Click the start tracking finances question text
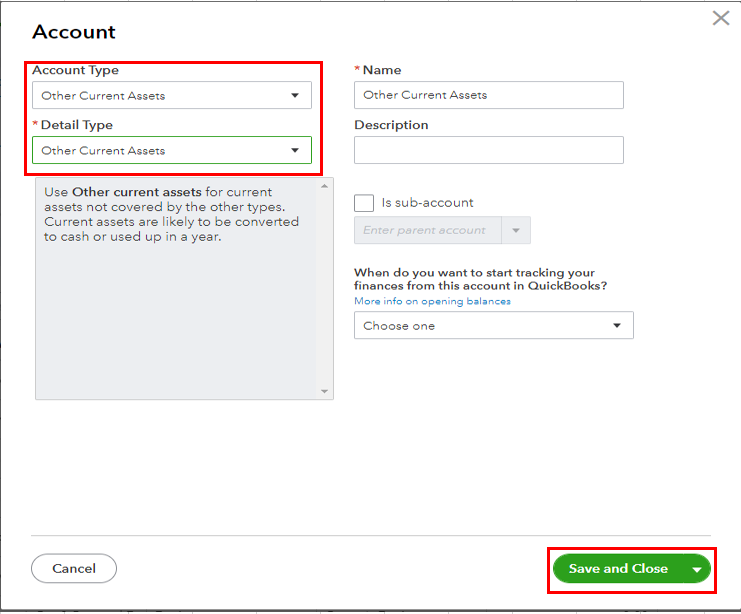This screenshot has width=741, height=614. pos(480,279)
